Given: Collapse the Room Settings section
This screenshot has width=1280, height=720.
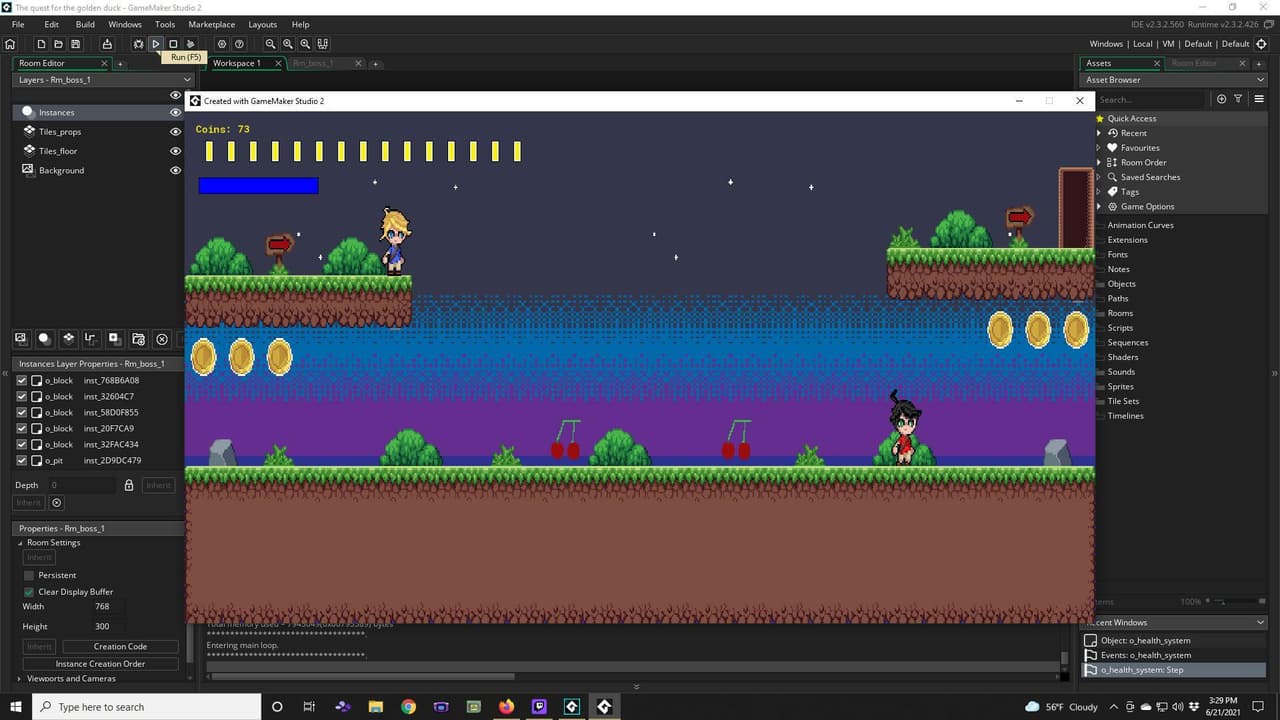Looking at the screenshot, I should (x=20, y=543).
